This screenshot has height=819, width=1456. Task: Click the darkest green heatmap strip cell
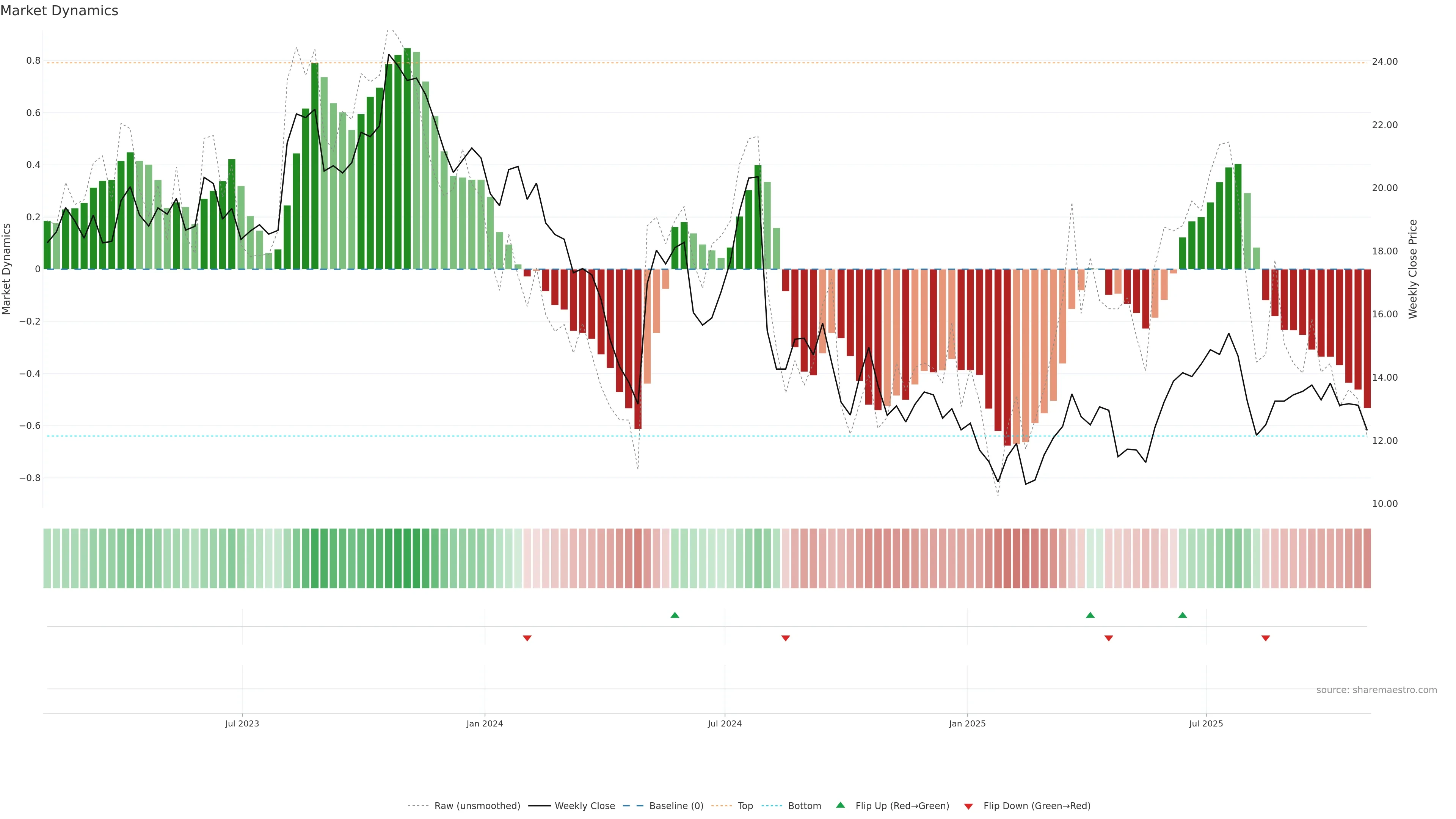(407, 559)
